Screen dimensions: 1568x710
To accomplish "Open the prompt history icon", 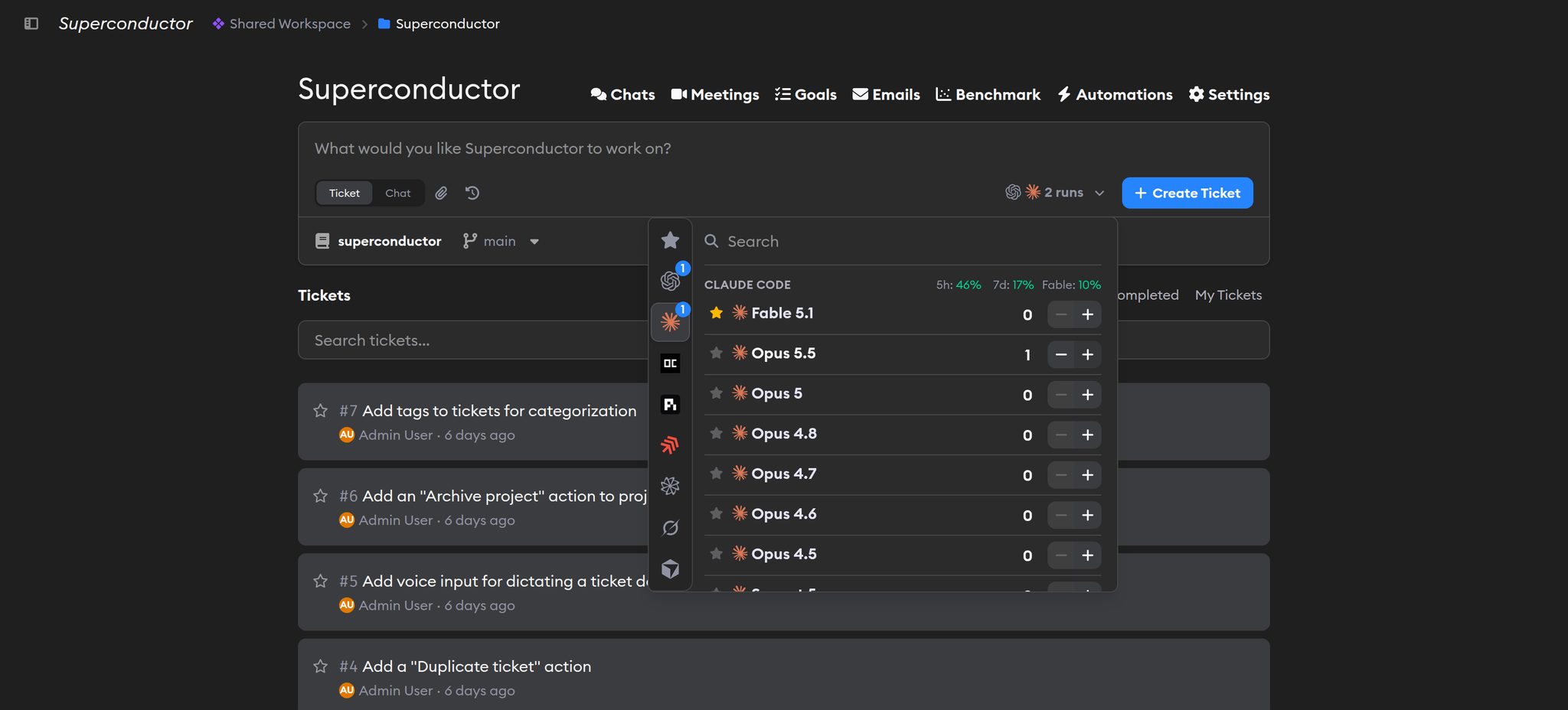I will click(x=472, y=193).
